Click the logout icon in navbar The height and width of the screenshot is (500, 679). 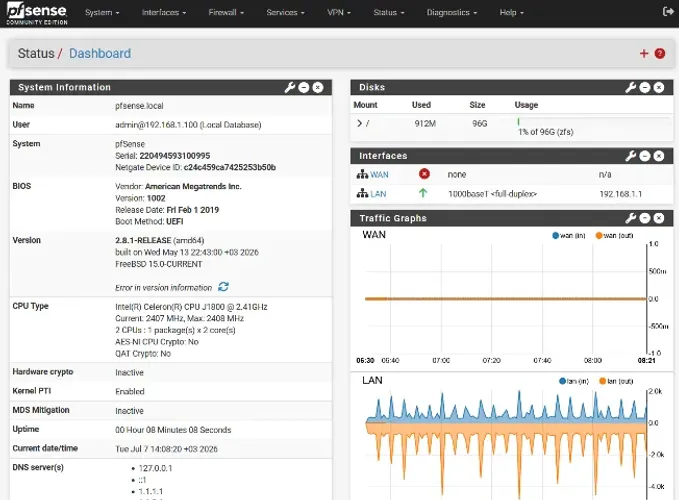click(668, 12)
